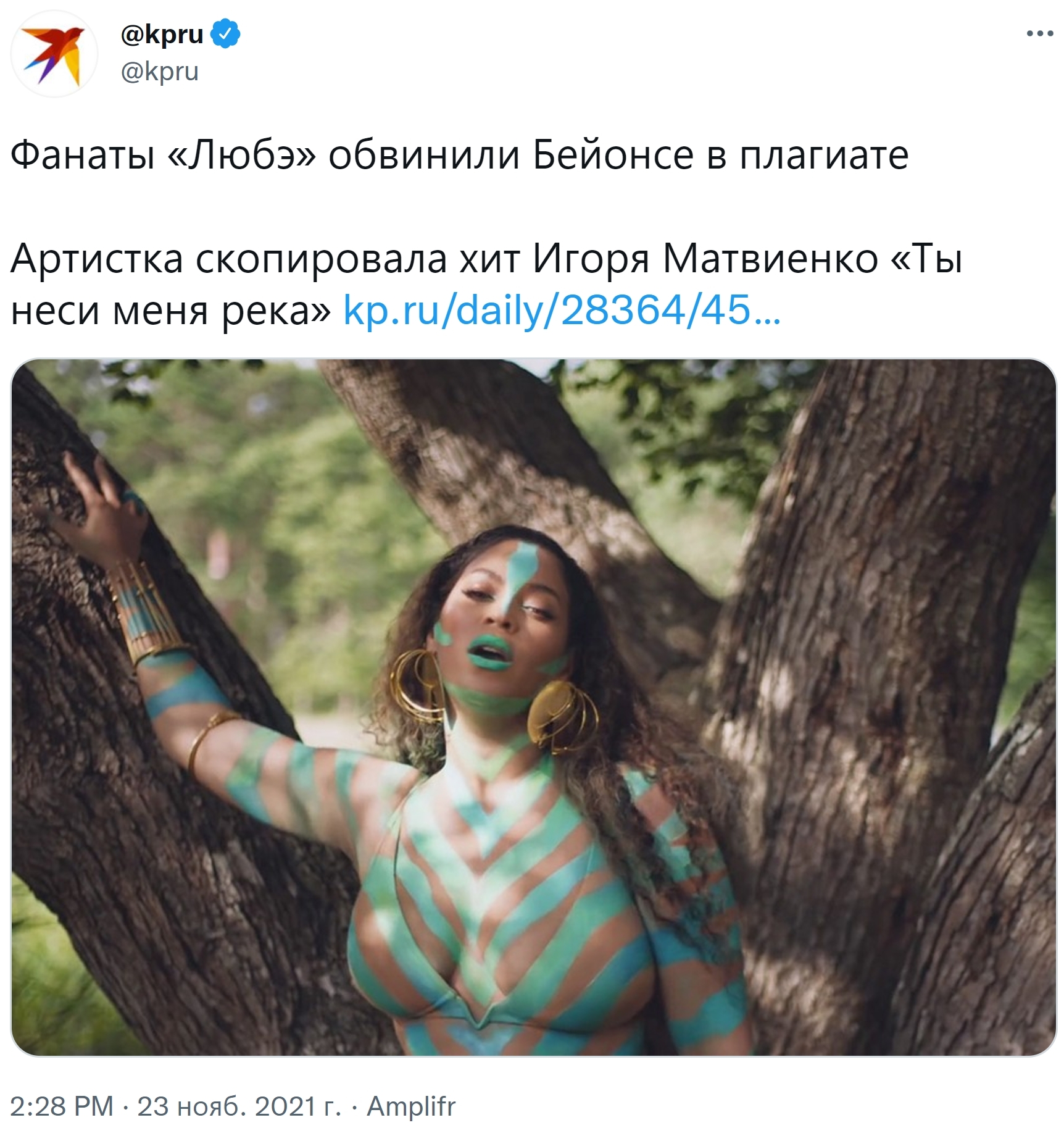Click the word плагиате in tweet
The width and height of the screenshot is (1064, 1128).
(x=825, y=155)
